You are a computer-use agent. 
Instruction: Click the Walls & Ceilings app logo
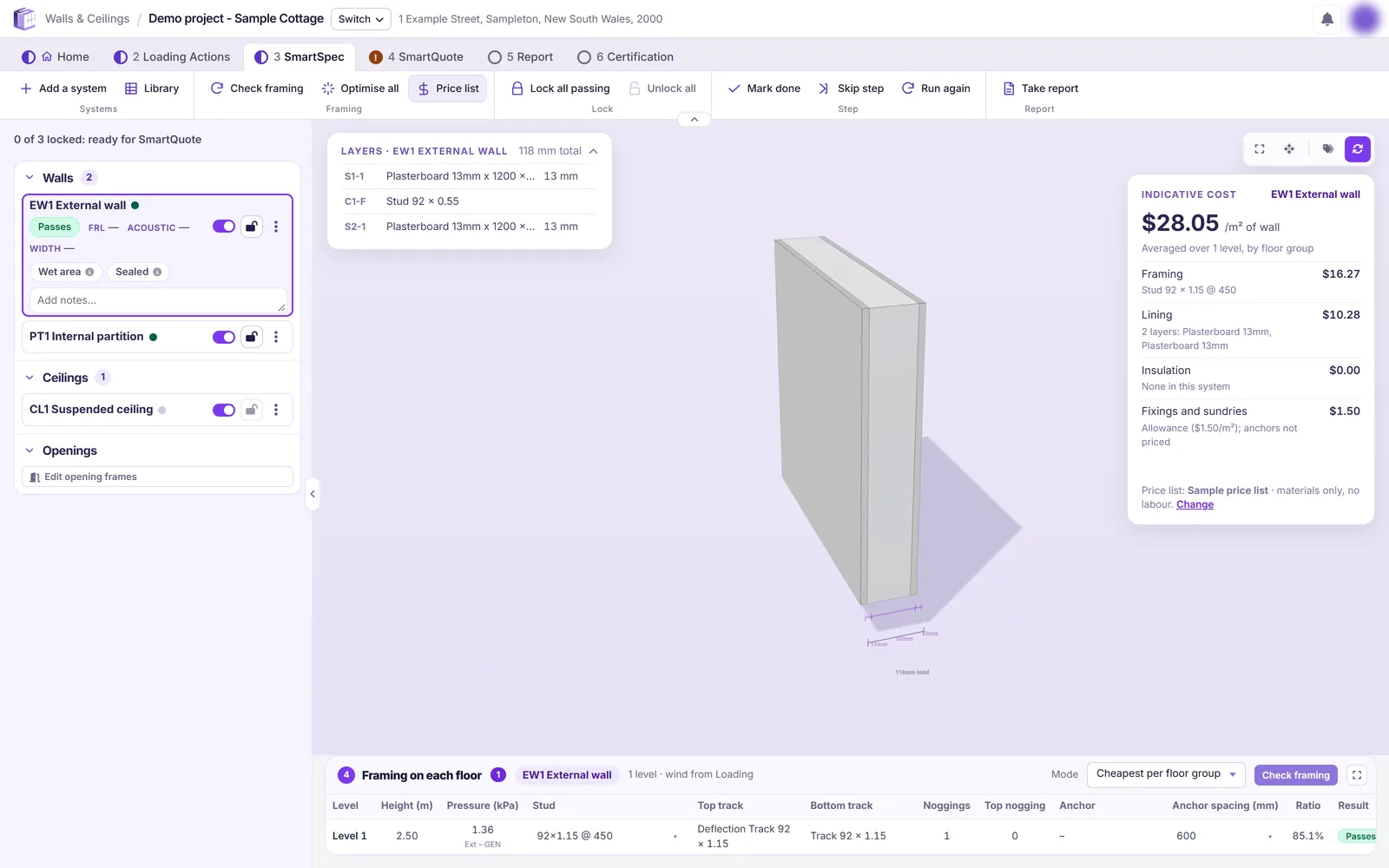click(x=24, y=18)
